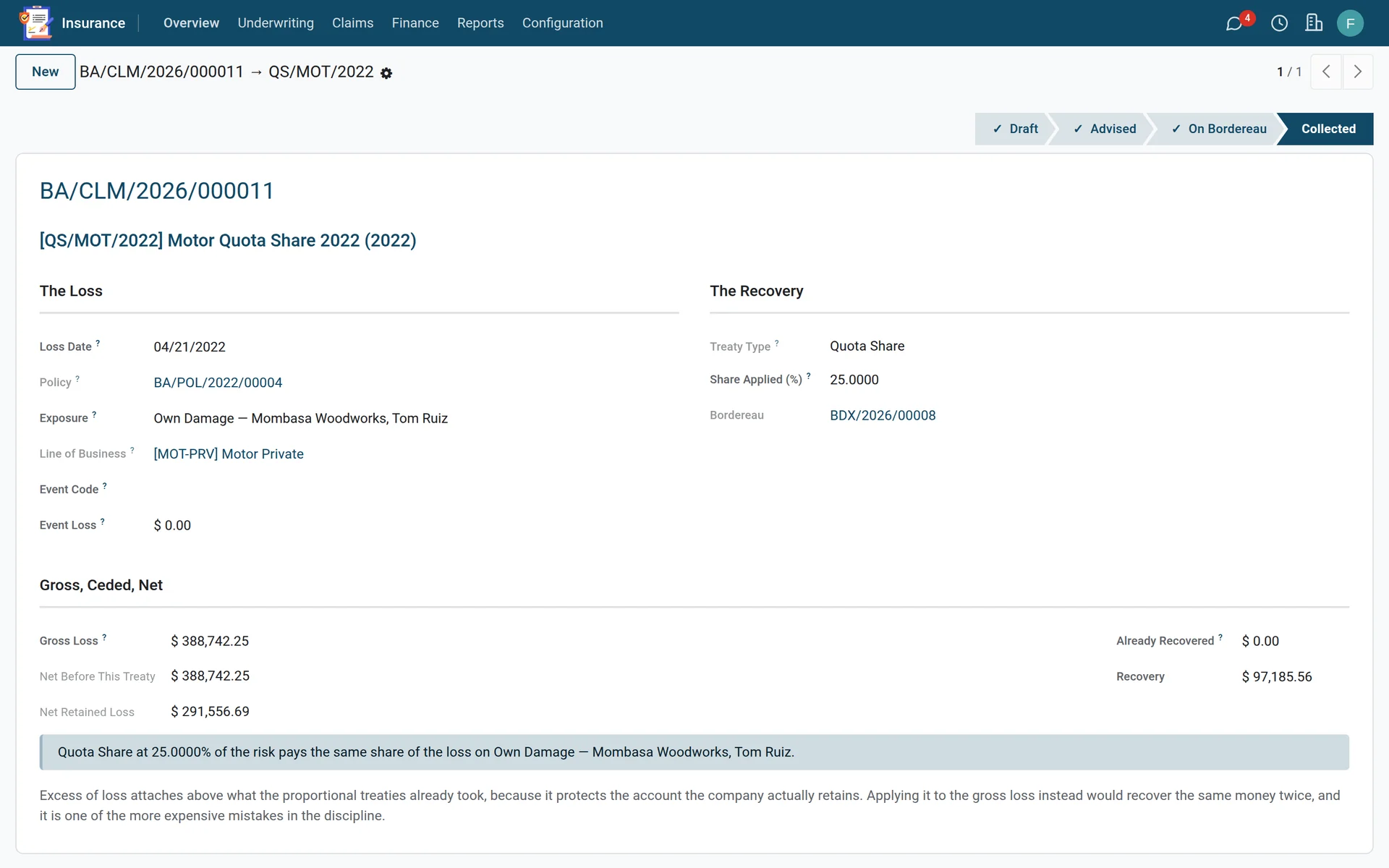Open bordereau BDX/2026/00008 link

pos(883,415)
